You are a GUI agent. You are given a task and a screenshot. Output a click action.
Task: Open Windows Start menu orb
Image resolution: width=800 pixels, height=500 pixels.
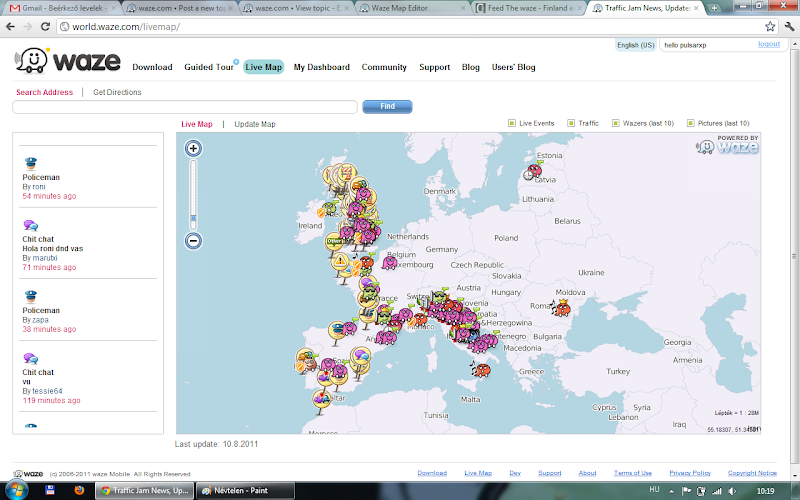click(16, 491)
